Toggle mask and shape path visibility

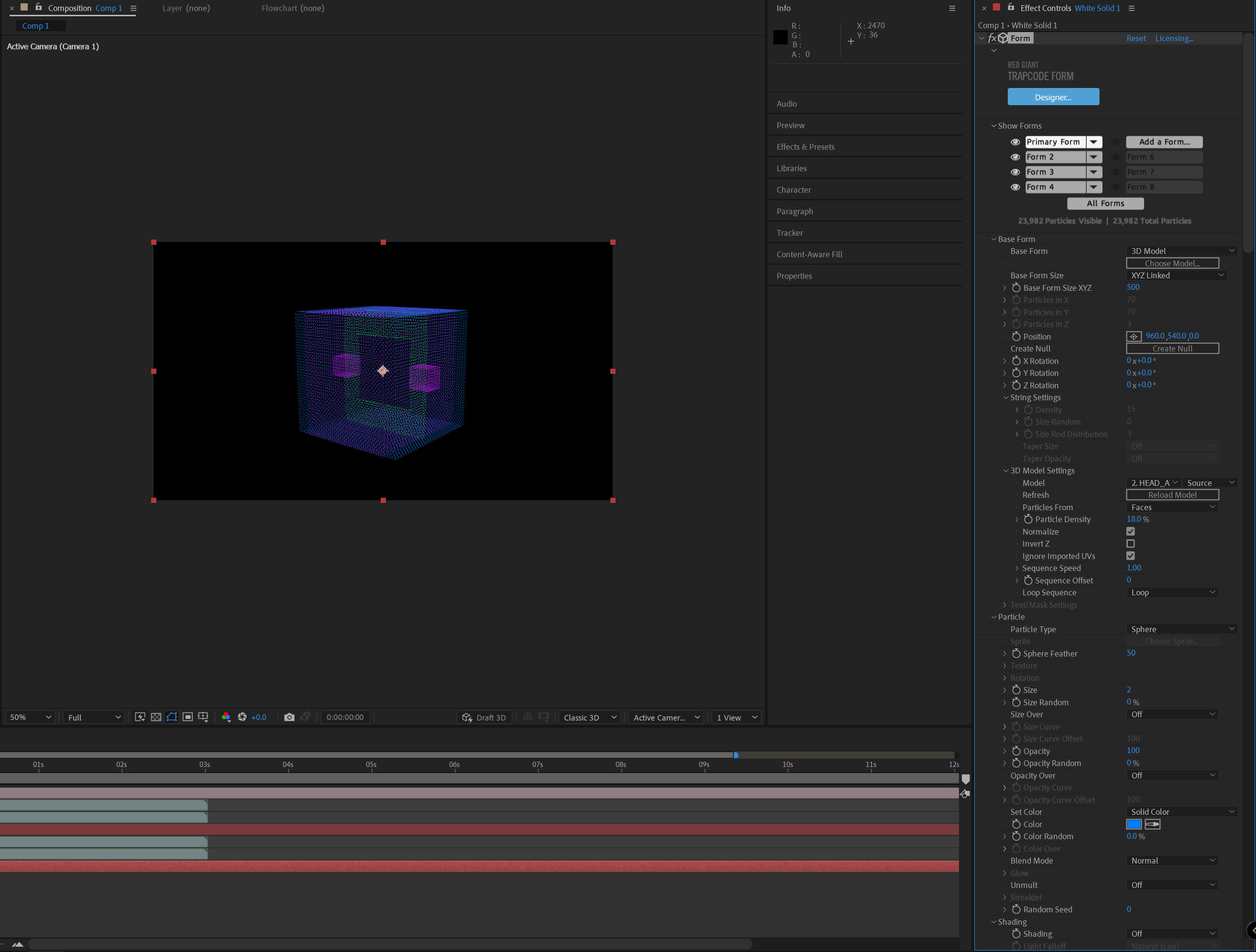point(172,717)
